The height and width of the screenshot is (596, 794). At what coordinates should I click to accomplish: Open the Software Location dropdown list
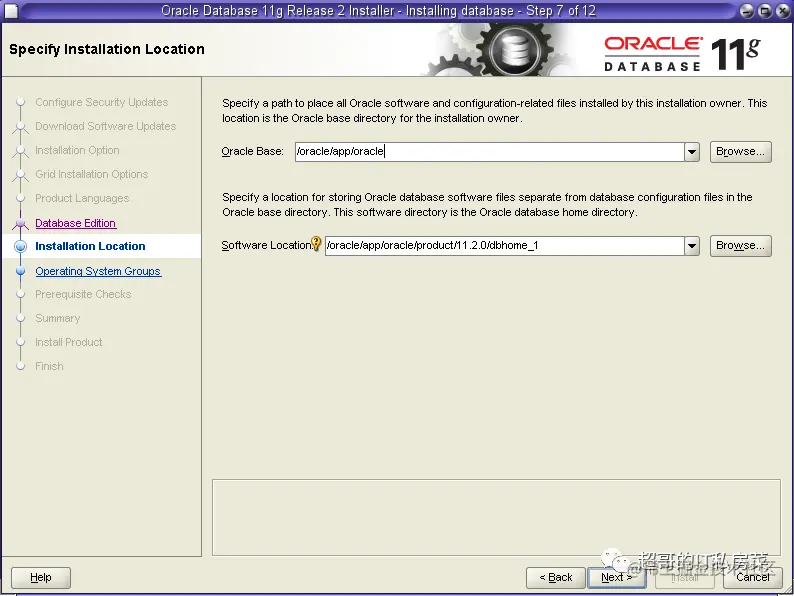(x=692, y=246)
